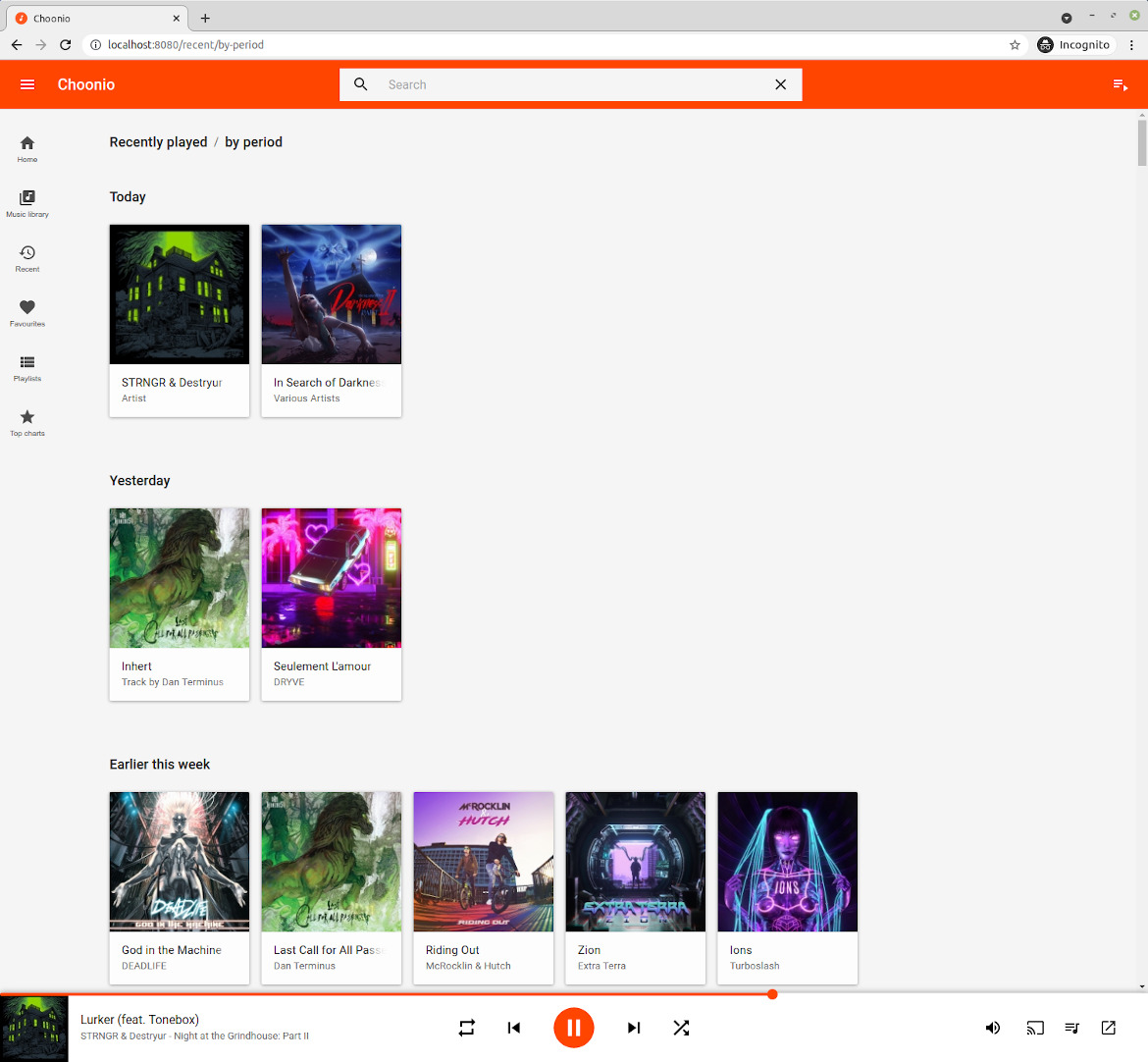Click the STRNGR & Destryur card title
This screenshot has height=1062, width=1148.
click(172, 383)
